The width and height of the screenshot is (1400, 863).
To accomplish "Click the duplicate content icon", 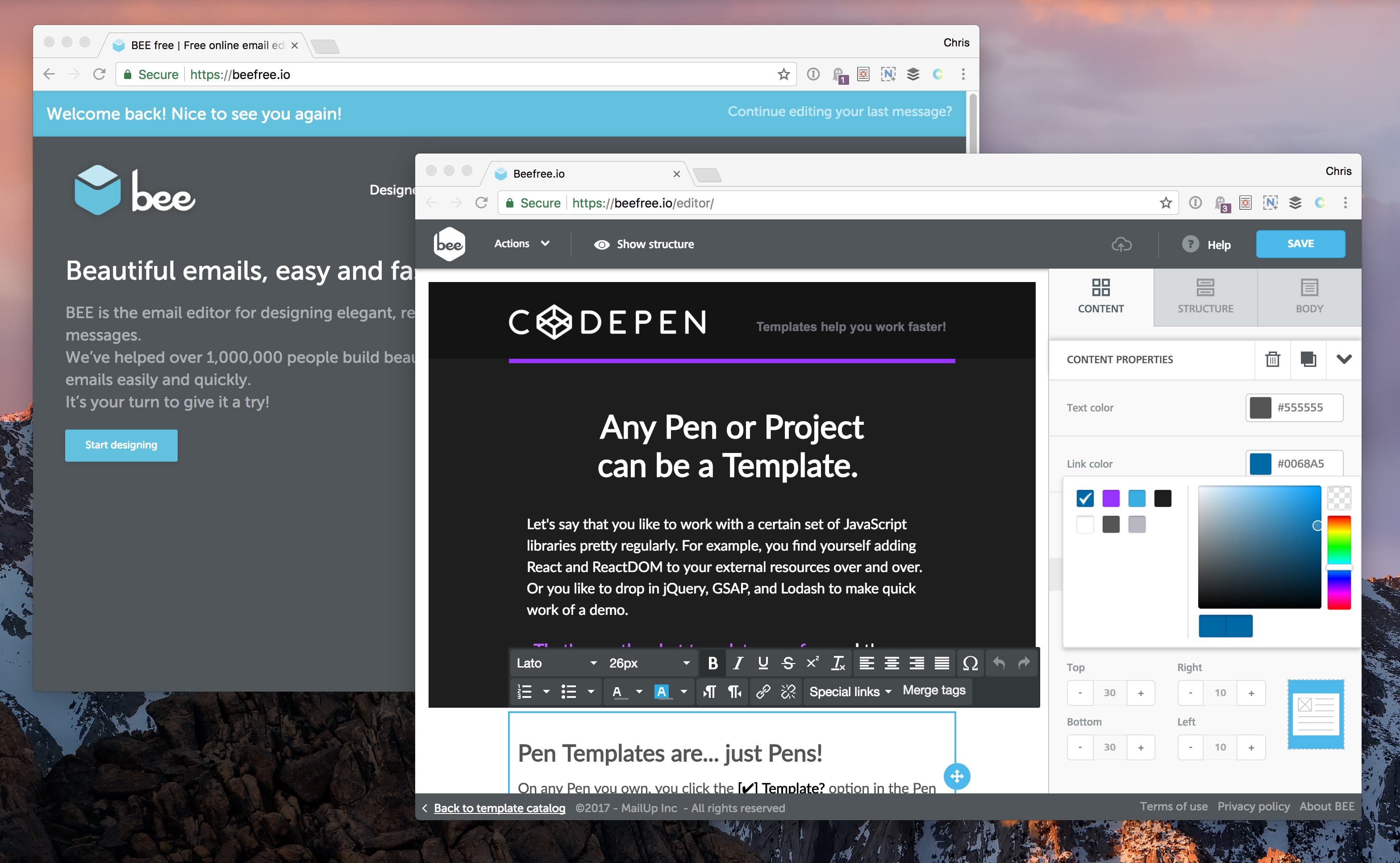I will pyautogui.click(x=1308, y=359).
